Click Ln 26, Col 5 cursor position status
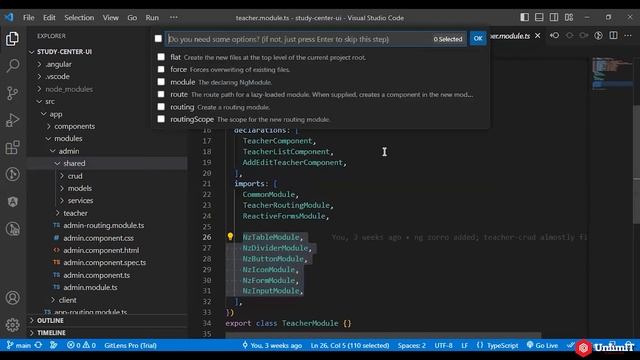 coord(350,345)
